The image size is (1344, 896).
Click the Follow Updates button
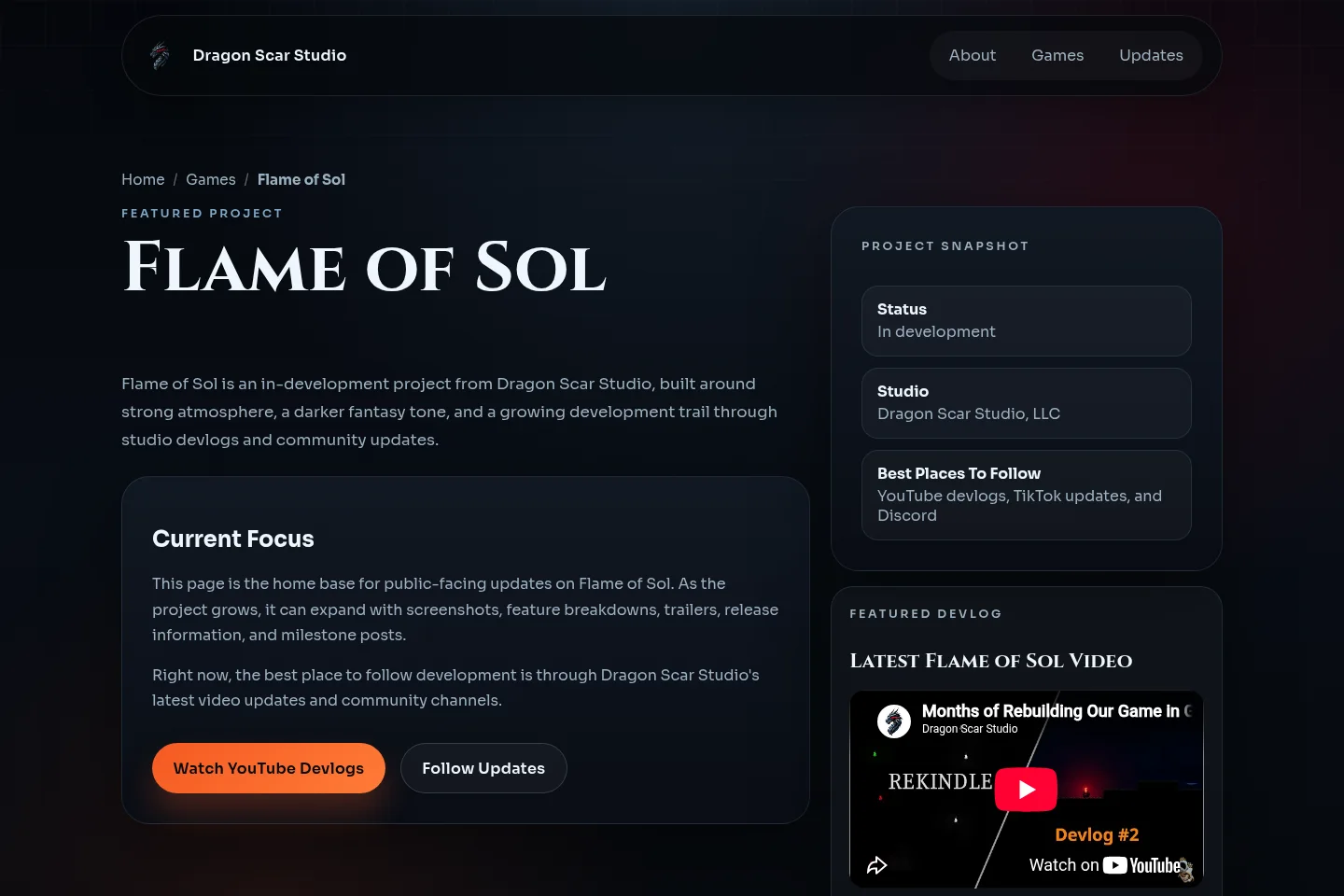[483, 768]
